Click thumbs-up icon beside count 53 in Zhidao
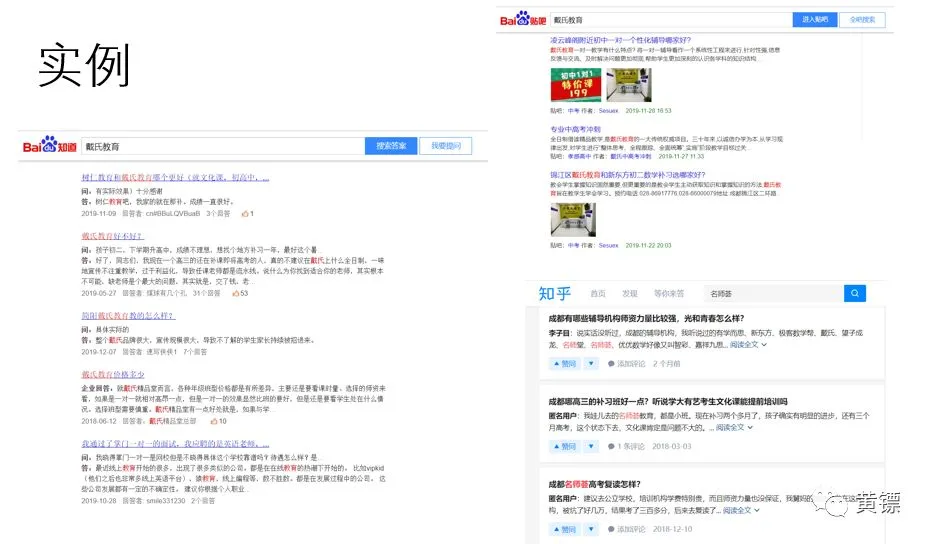The width and height of the screenshot is (931, 544). point(236,293)
